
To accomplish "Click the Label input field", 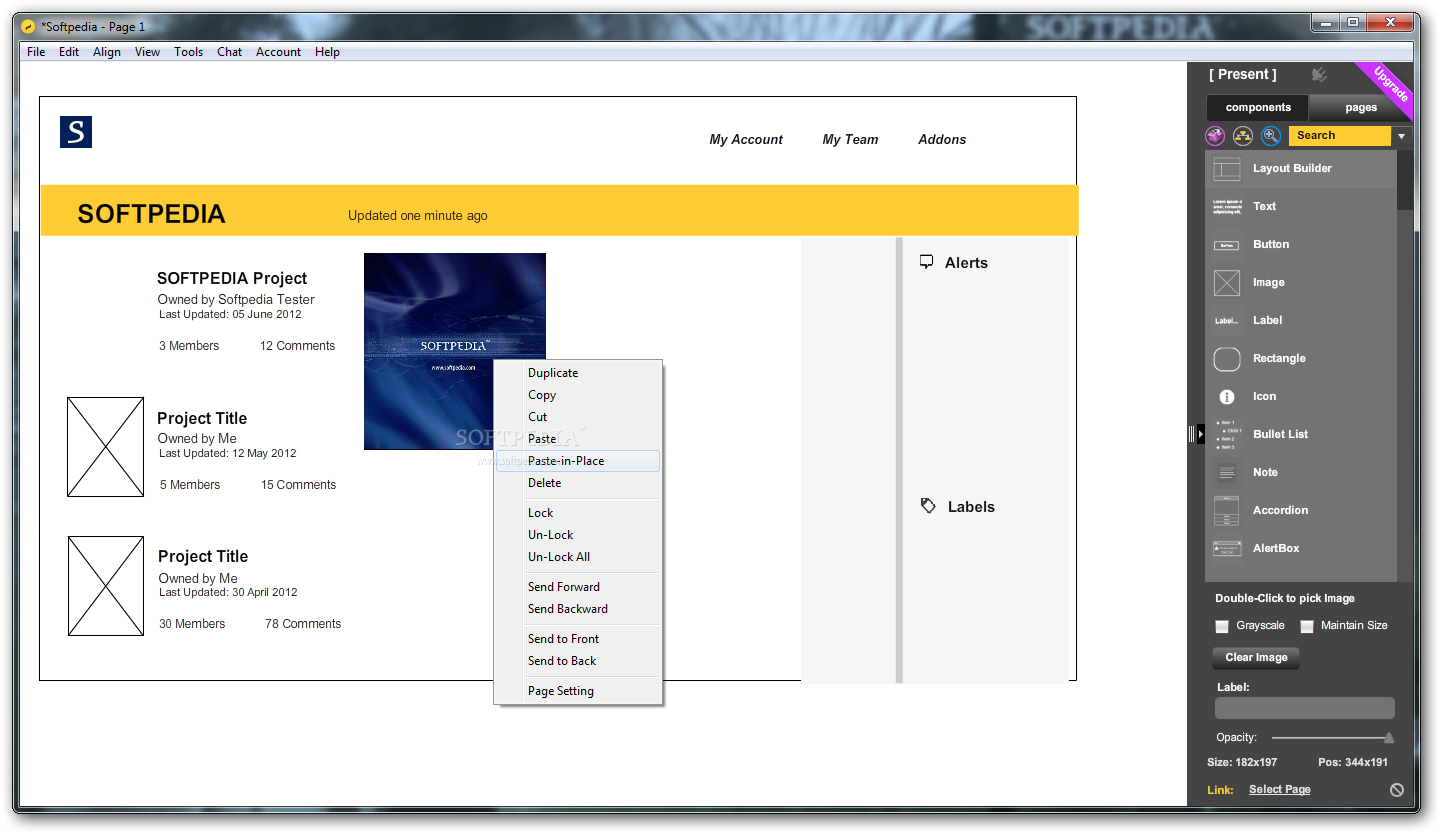I will coord(1304,708).
